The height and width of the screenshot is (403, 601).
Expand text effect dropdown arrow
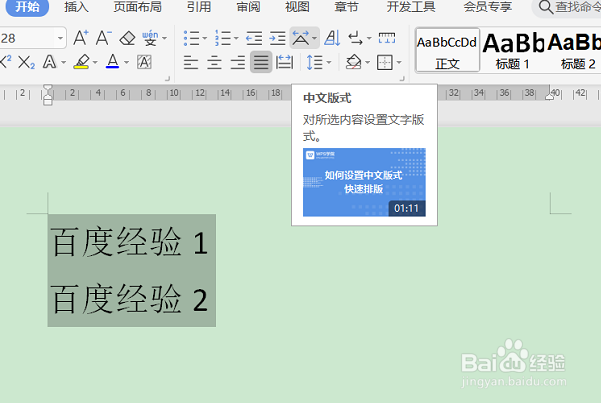click(x=64, y=62)
